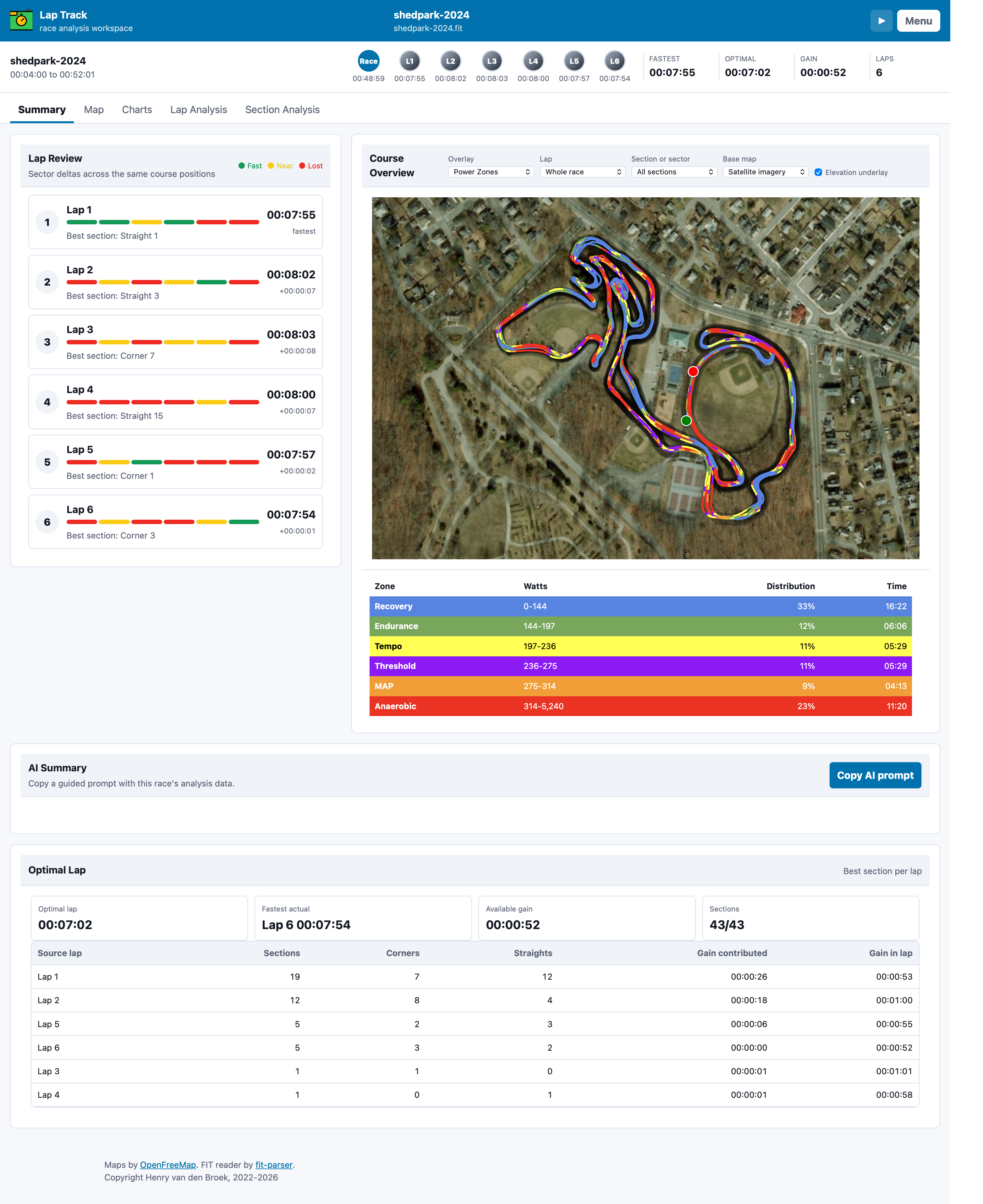Click the Copy AI prompt button

[x=875, y=775]
